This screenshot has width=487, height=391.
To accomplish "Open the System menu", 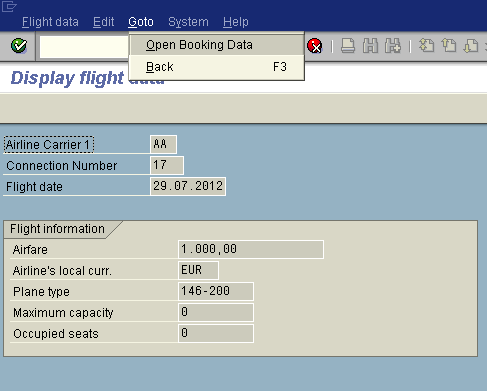I will [188, 22].
